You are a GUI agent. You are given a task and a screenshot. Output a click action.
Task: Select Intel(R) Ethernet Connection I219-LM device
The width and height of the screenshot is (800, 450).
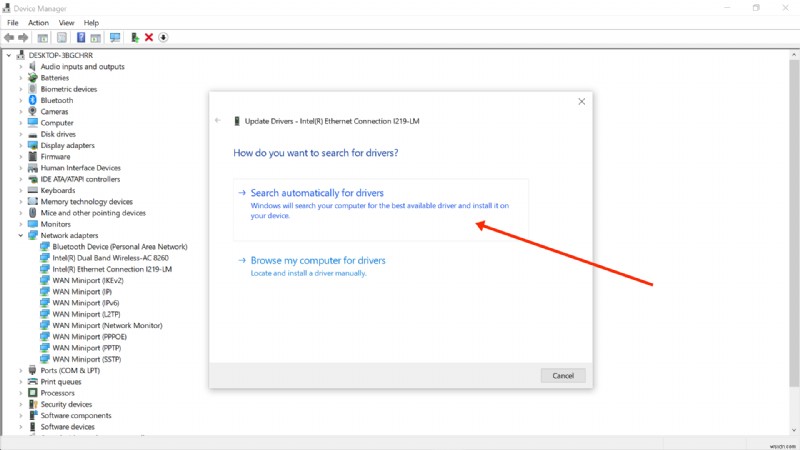(x=112, y=269)
